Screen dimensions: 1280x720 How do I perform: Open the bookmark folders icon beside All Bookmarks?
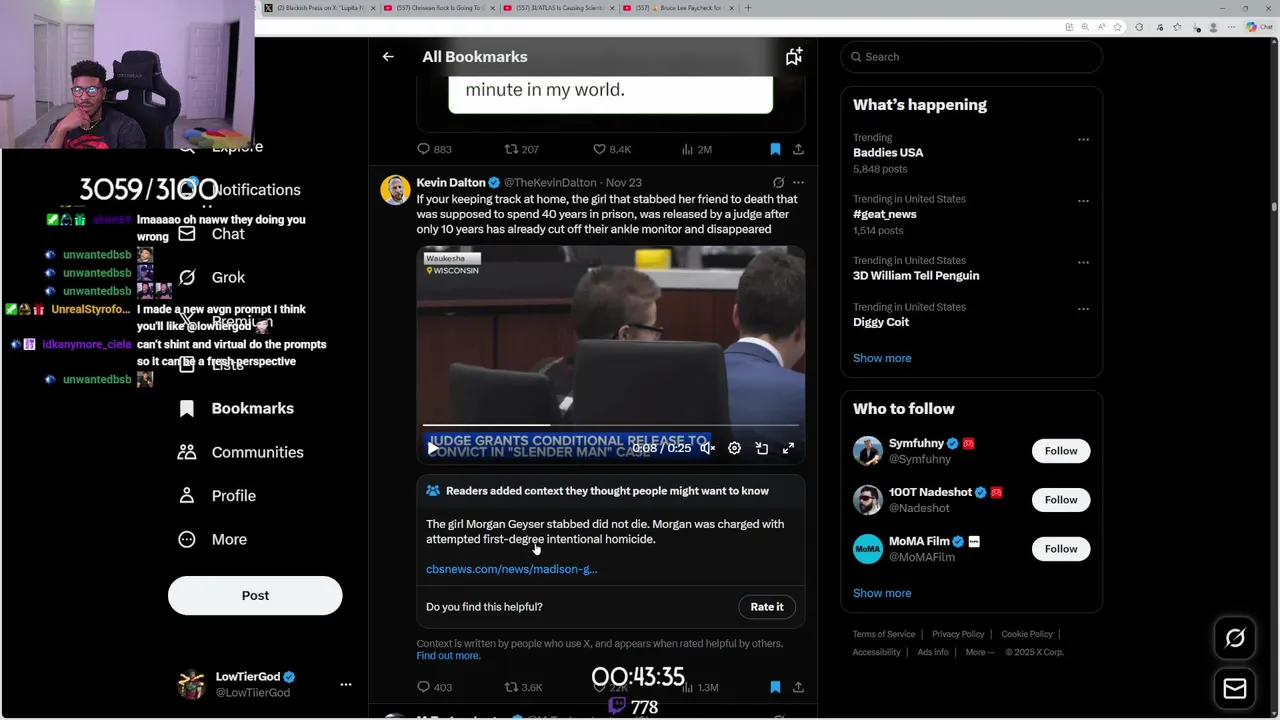click(794, 57)
